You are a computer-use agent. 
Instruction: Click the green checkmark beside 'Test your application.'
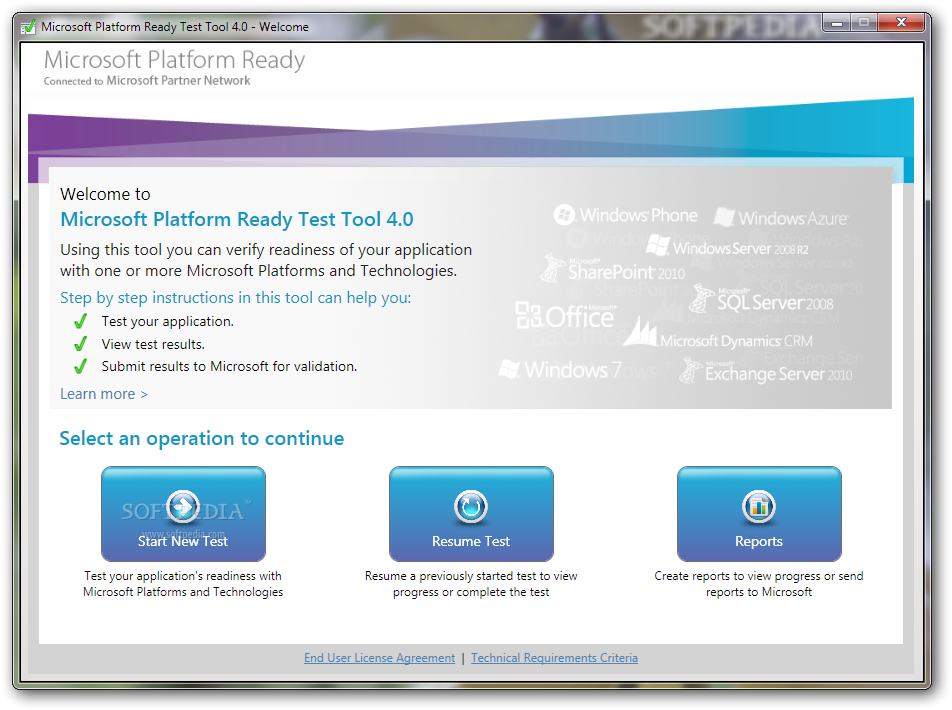pos(80,321)
